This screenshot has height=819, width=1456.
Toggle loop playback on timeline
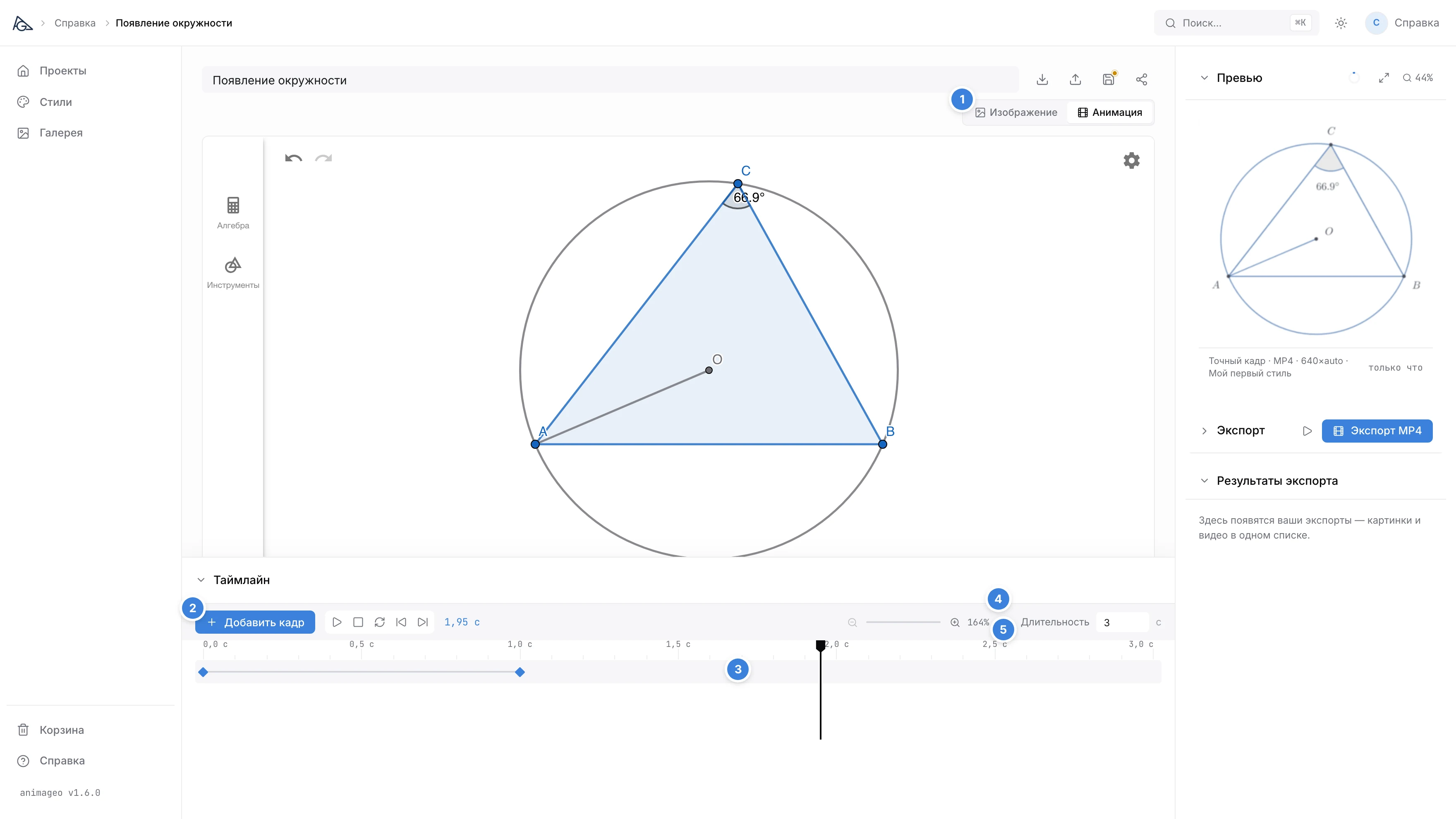click(380, 622)
